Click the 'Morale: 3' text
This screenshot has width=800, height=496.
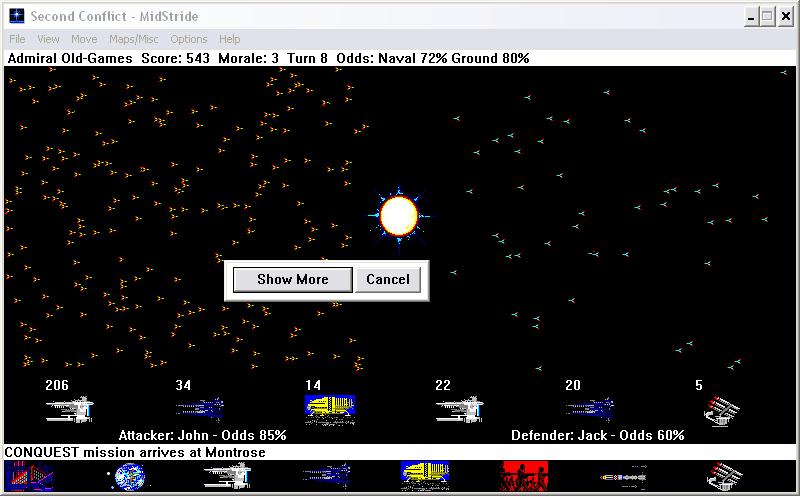tap(248, 58)
